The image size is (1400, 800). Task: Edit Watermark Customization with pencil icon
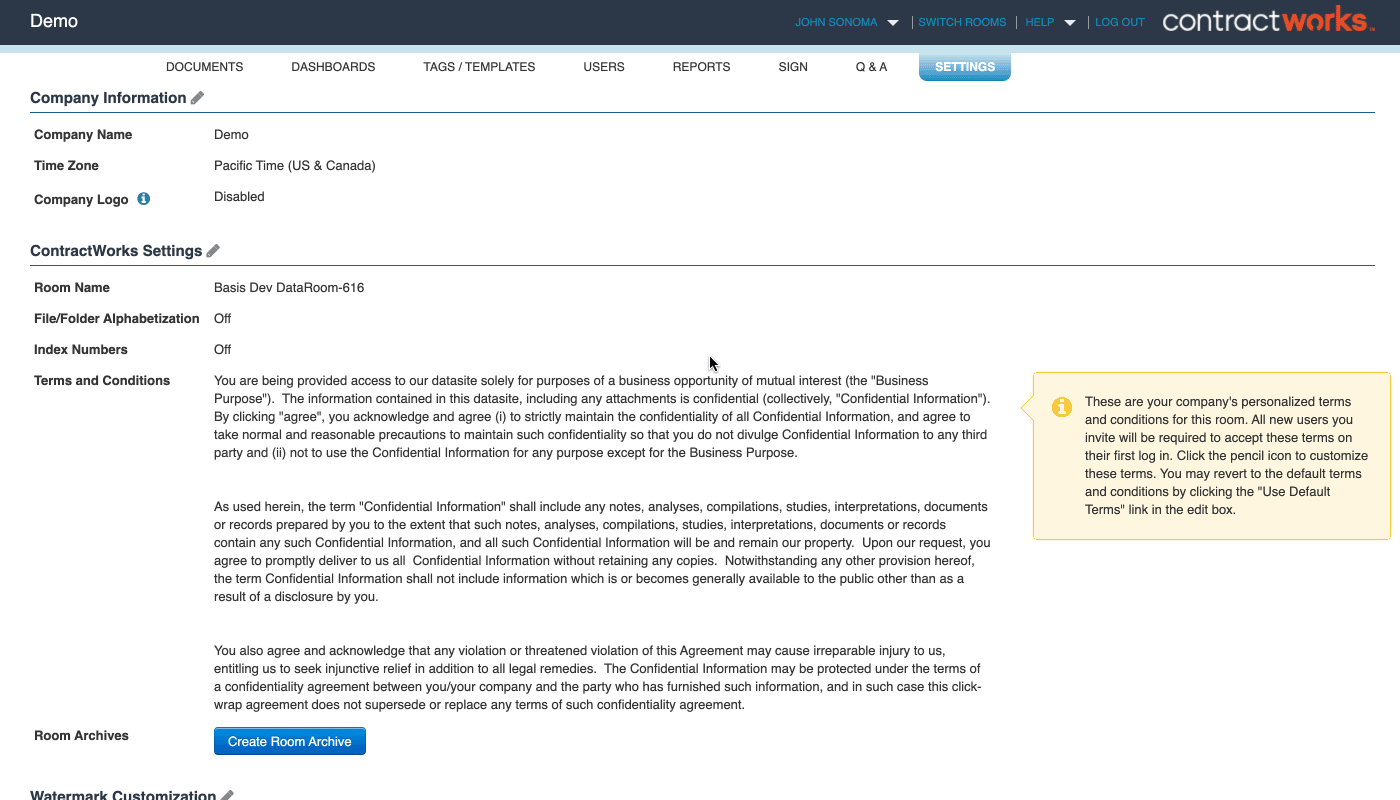pos(227,795)
